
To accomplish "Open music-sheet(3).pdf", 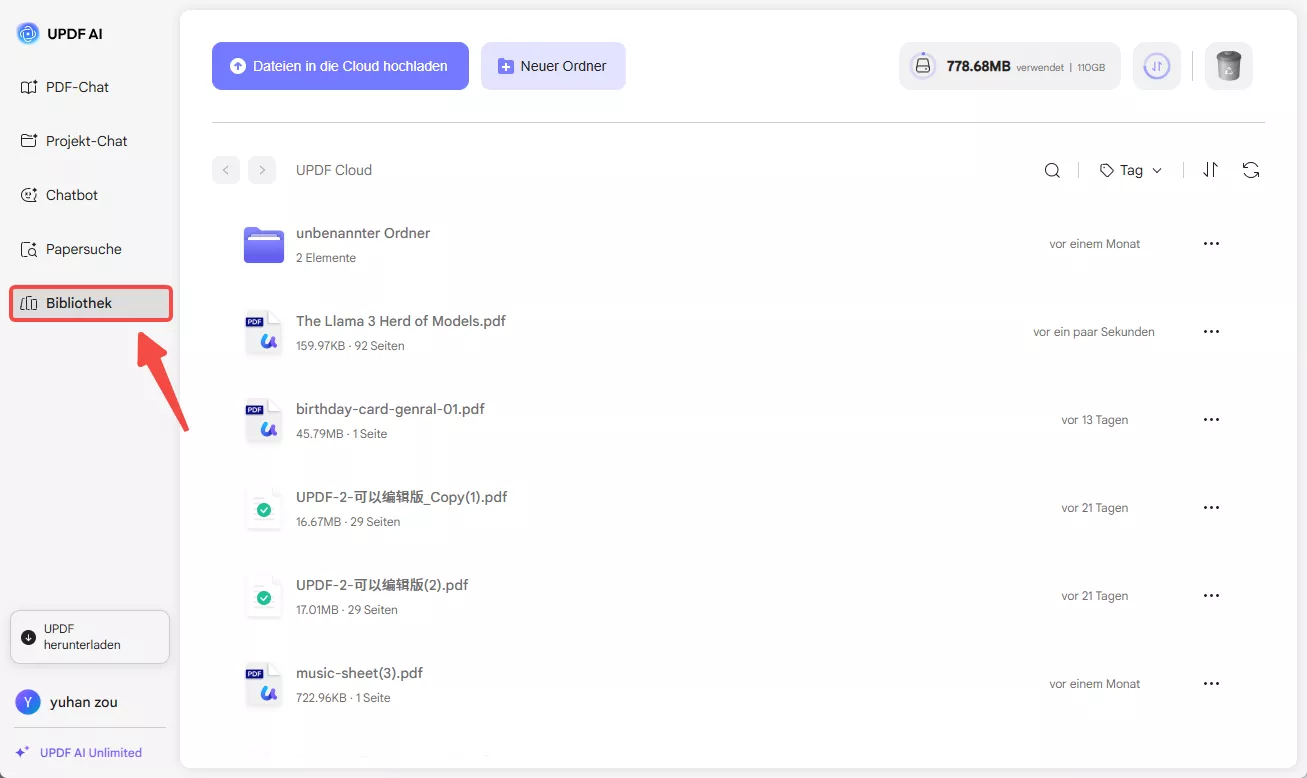I will click(x=360, y=673).
